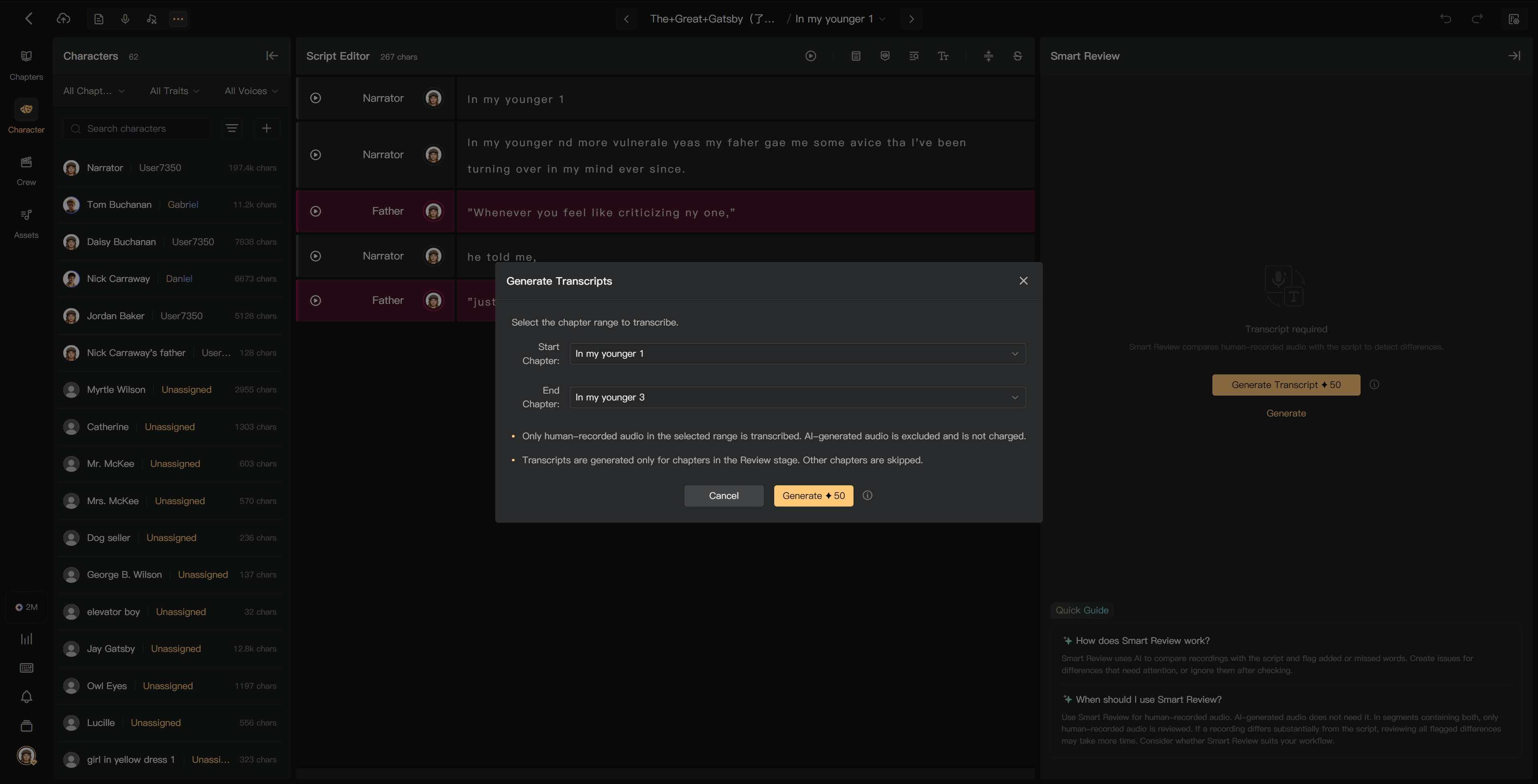Click play icon in Script Editor header

pos(810,56)
